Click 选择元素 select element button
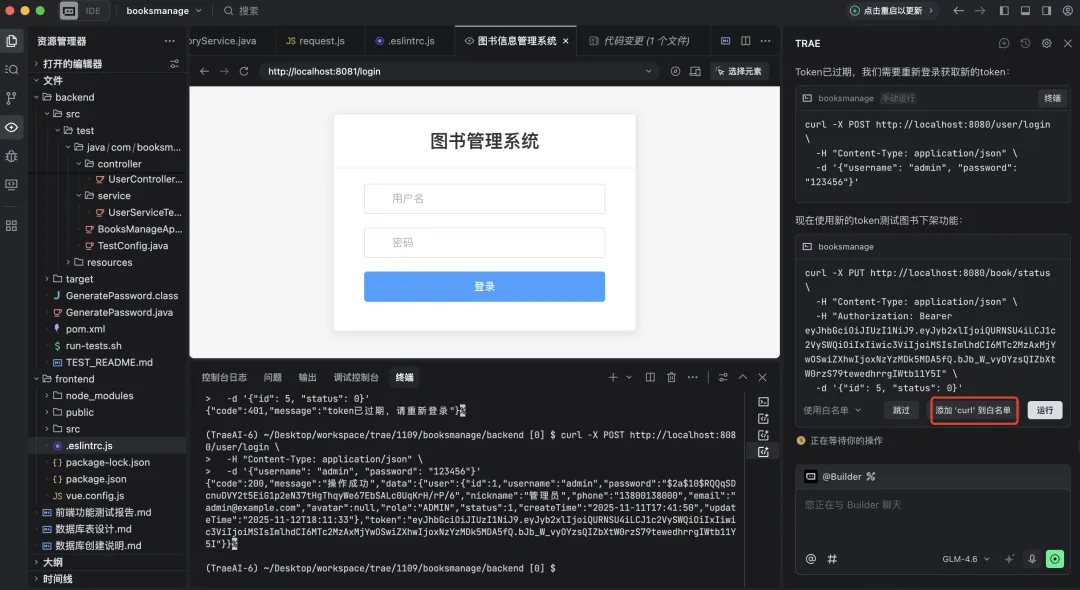Screen dimensions: 1080x590 (739, 71)
